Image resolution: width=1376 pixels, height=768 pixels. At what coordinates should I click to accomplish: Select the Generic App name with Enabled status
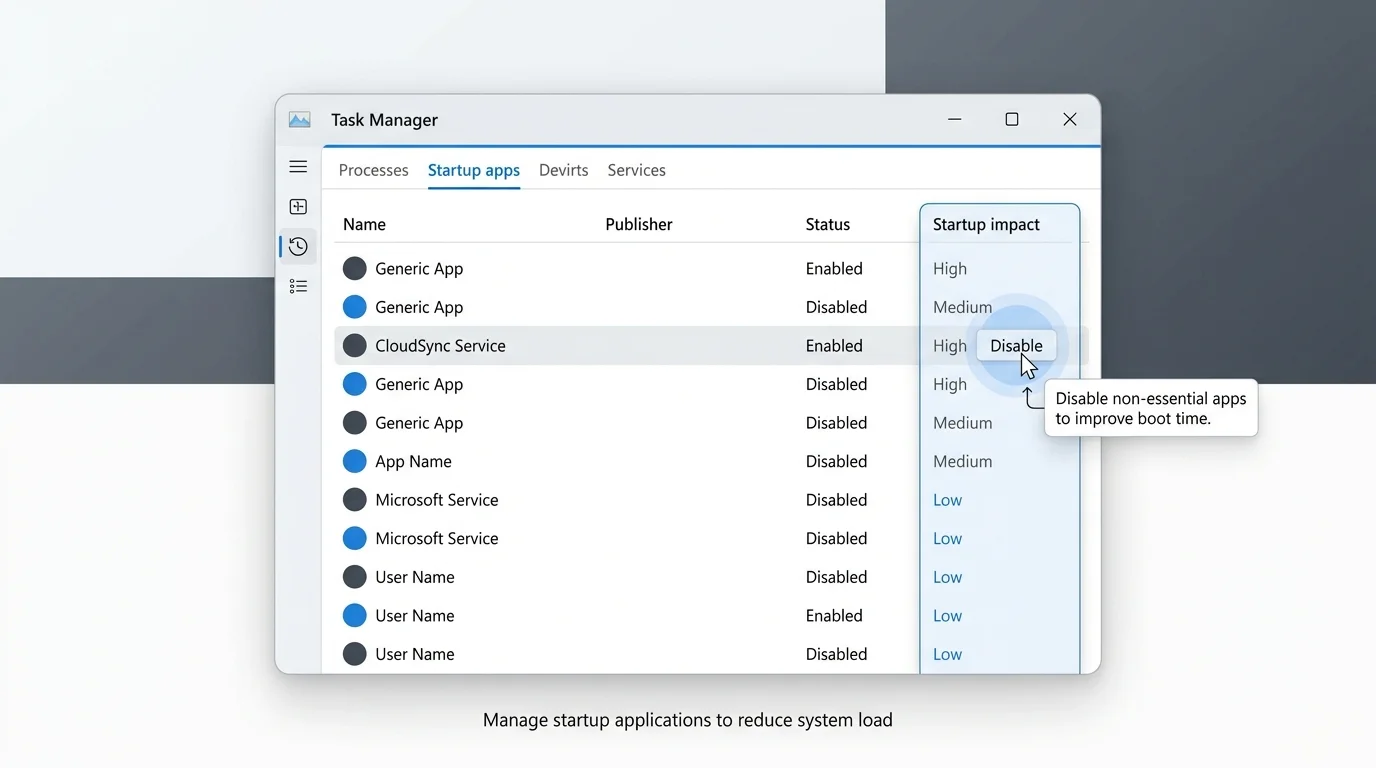tap(419, 269)
